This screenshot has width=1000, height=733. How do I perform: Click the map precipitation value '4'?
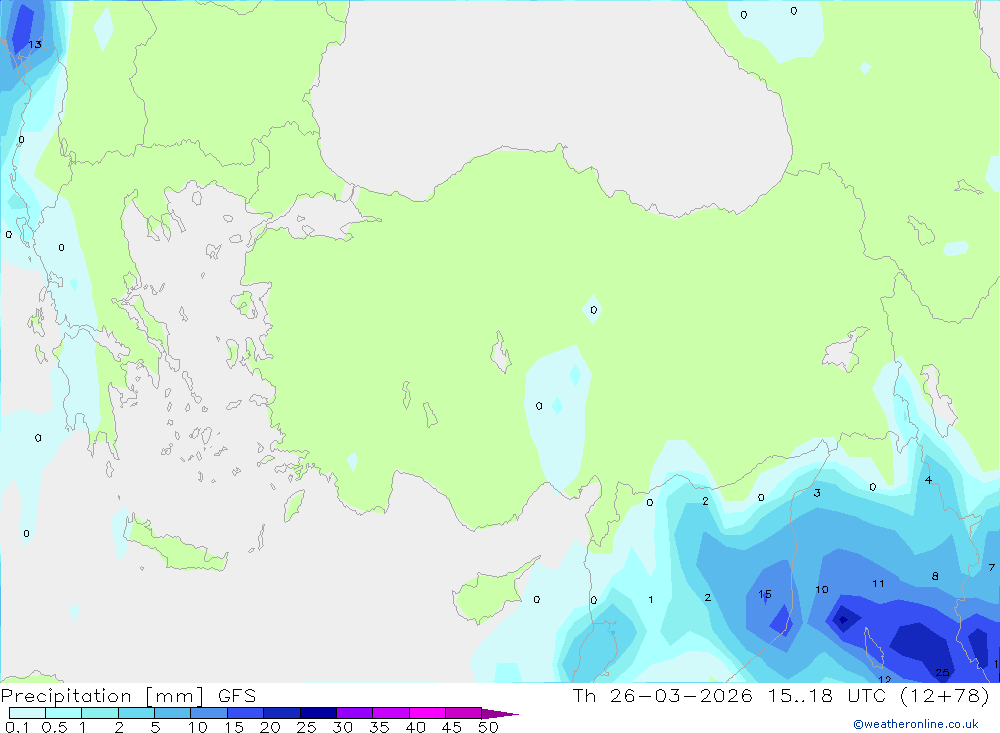point(928,480)
